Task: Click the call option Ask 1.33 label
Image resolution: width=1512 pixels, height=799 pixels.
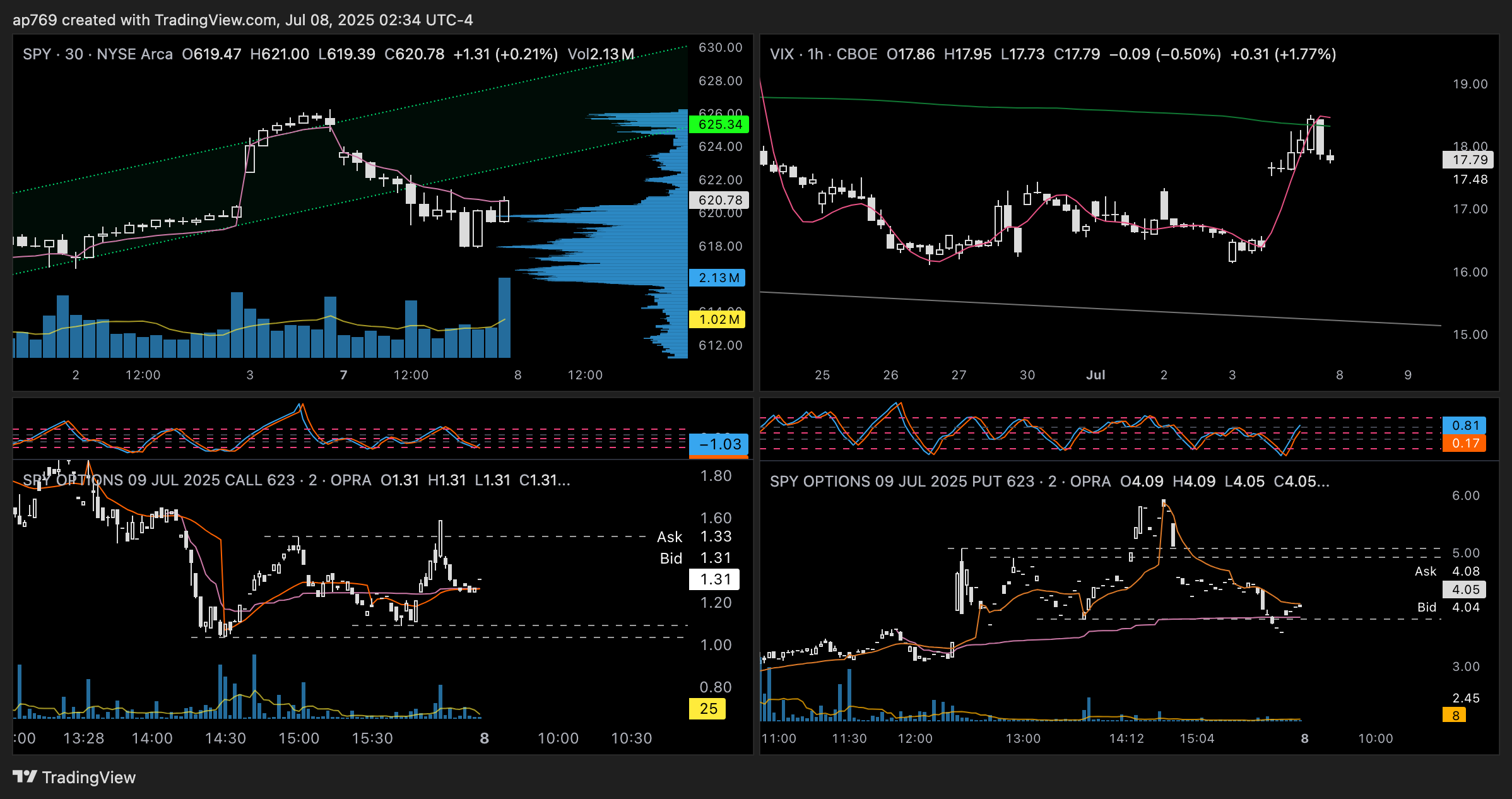Action: click(694, 536)
